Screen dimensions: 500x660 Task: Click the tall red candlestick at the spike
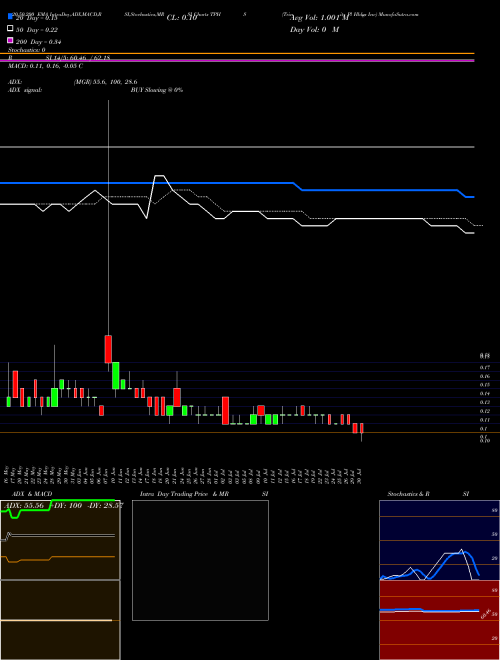pyautogui.click(x=108, y=349)
